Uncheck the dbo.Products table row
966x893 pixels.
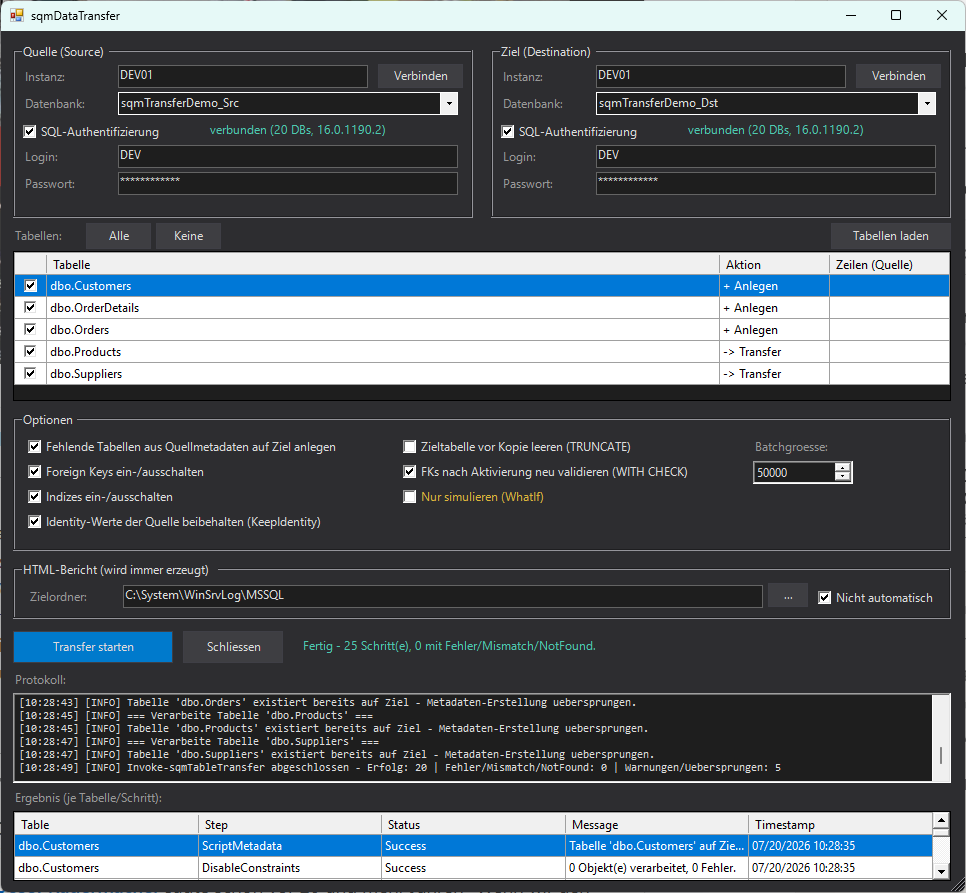pos(30,352)
